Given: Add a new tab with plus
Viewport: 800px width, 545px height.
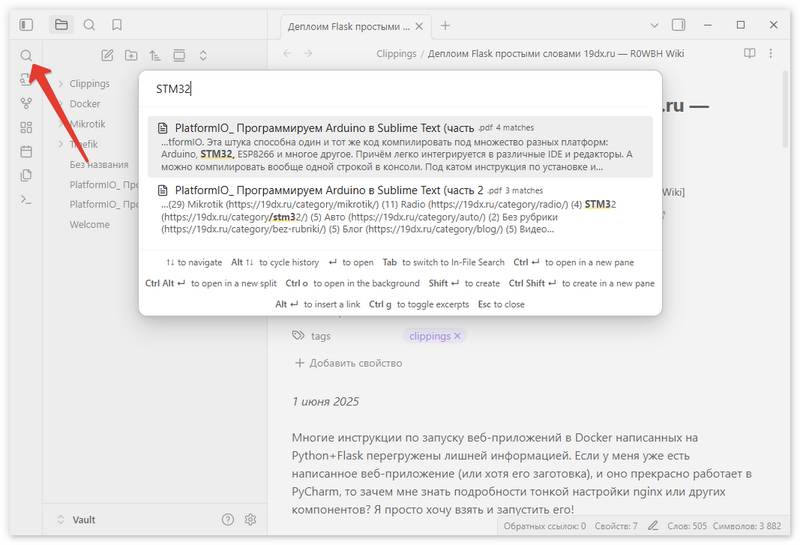Looking at the screenshot, I should pos(445,26).
